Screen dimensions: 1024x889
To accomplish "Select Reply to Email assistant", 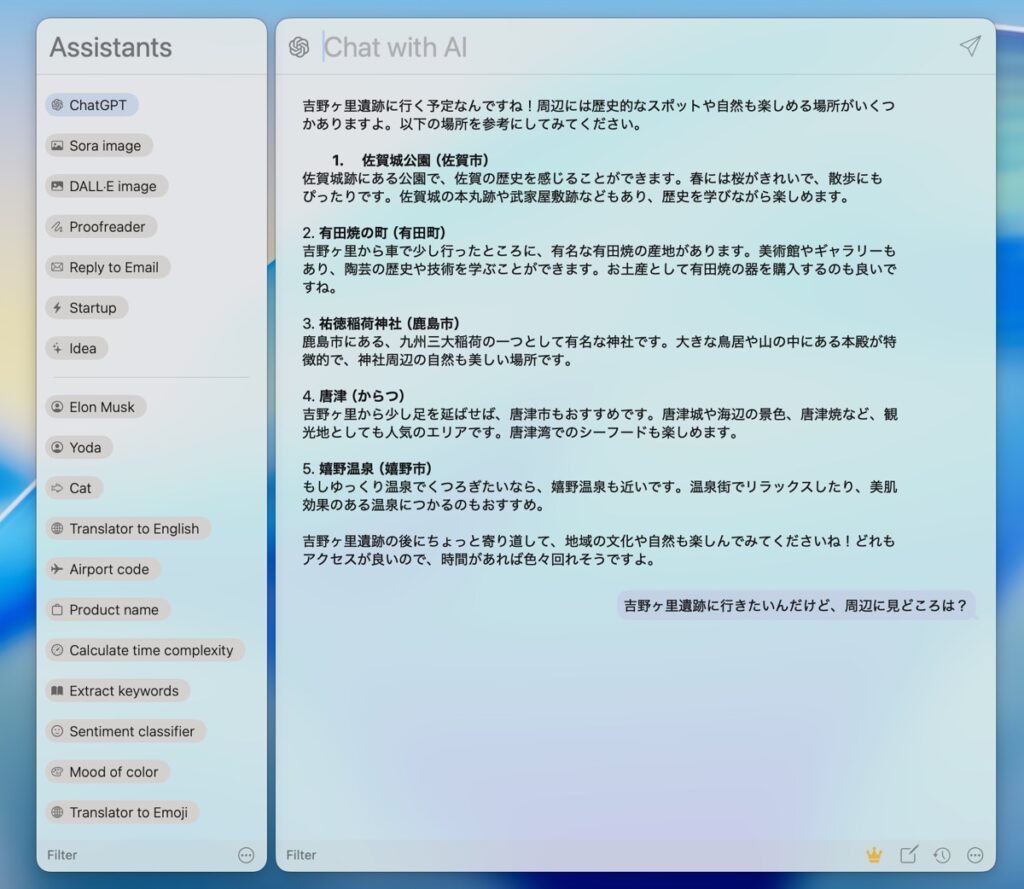I will [x=106, y=267].
